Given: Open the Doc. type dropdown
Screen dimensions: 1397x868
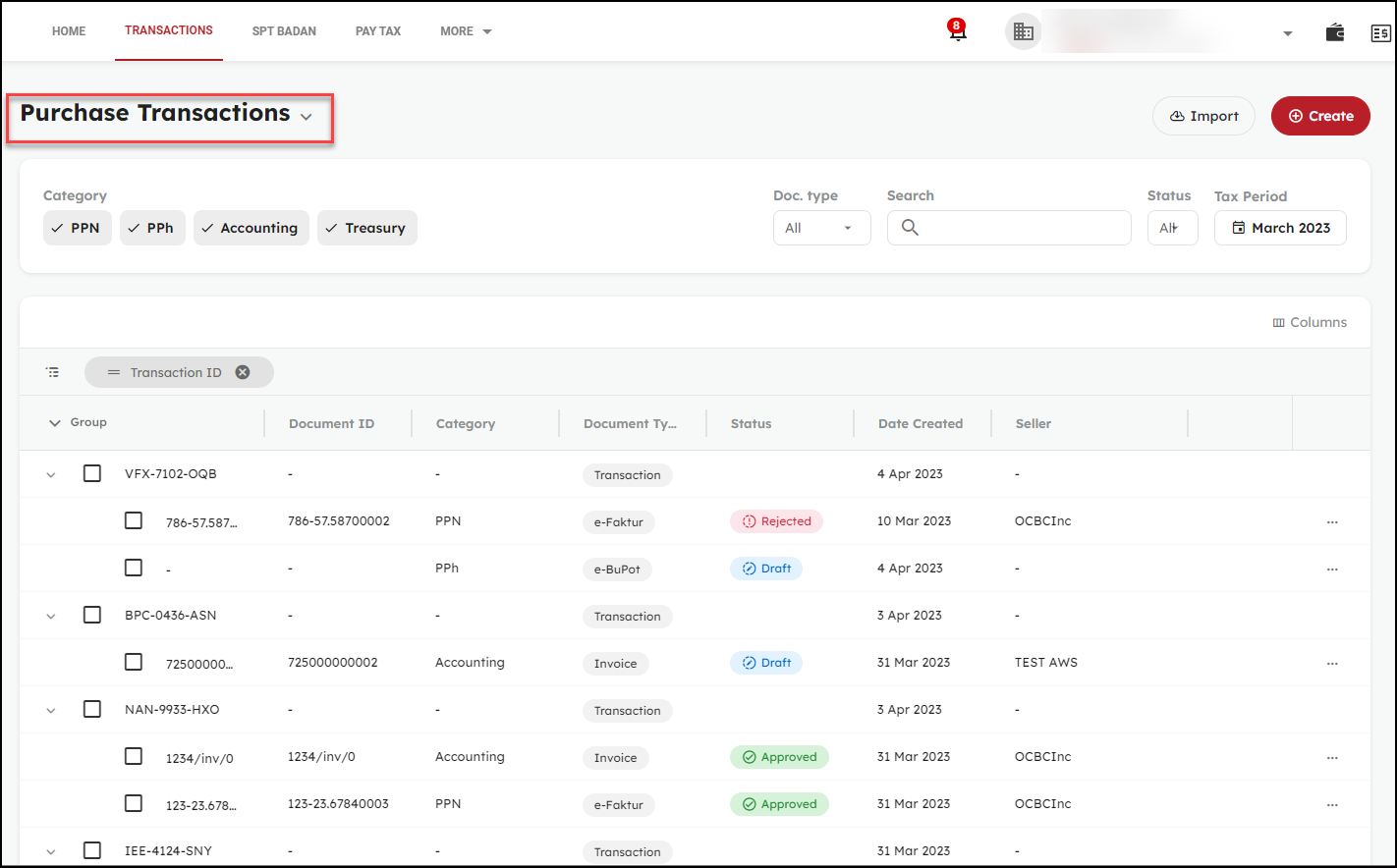Looking at the screenshot, I should pyautogui.click(x=821, y=228).
